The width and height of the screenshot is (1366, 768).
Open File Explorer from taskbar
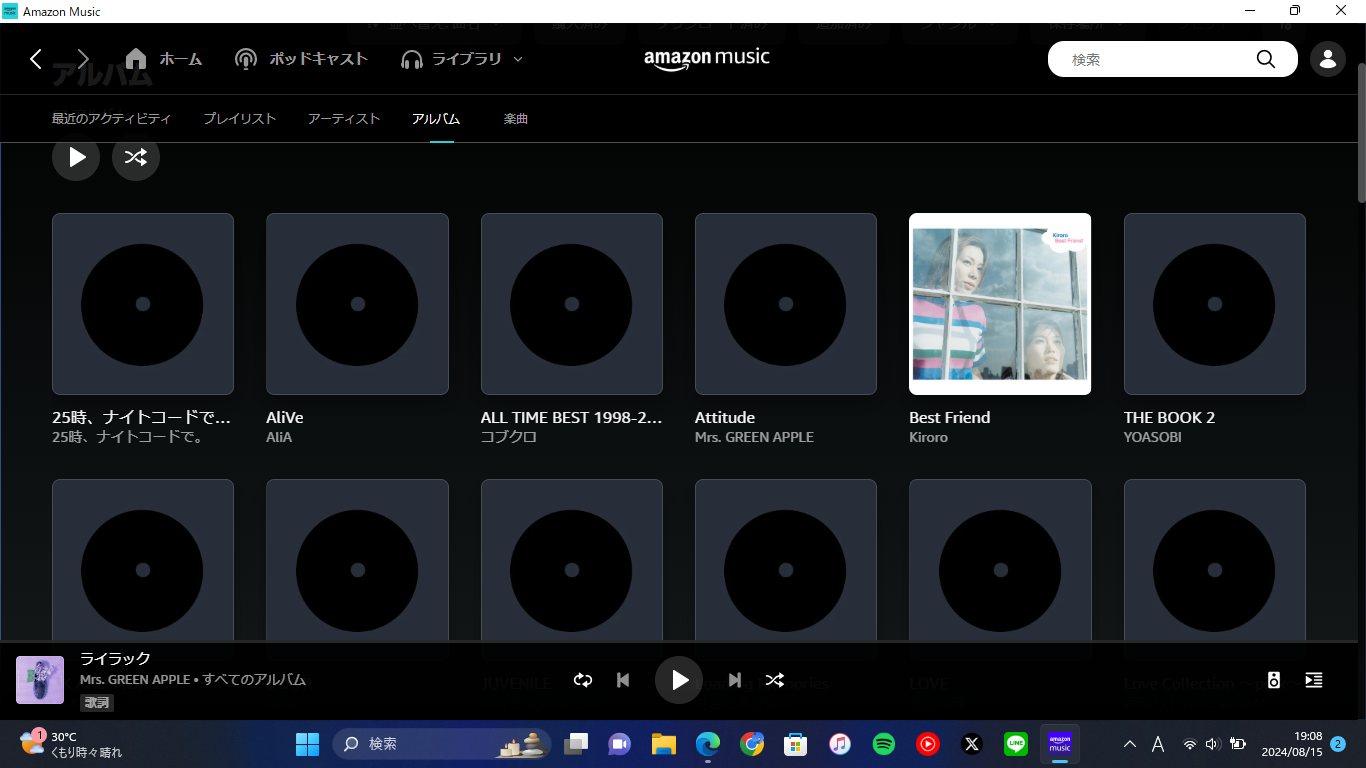[664, 744]
